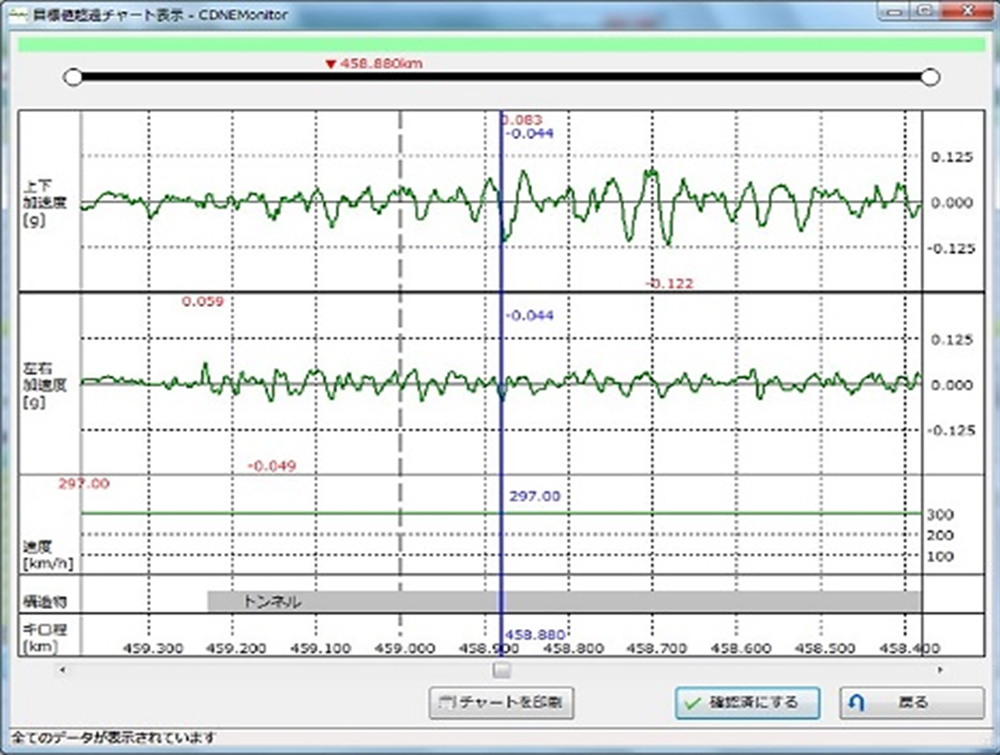Click the left handle of the range slider

[x=73, y=77]
